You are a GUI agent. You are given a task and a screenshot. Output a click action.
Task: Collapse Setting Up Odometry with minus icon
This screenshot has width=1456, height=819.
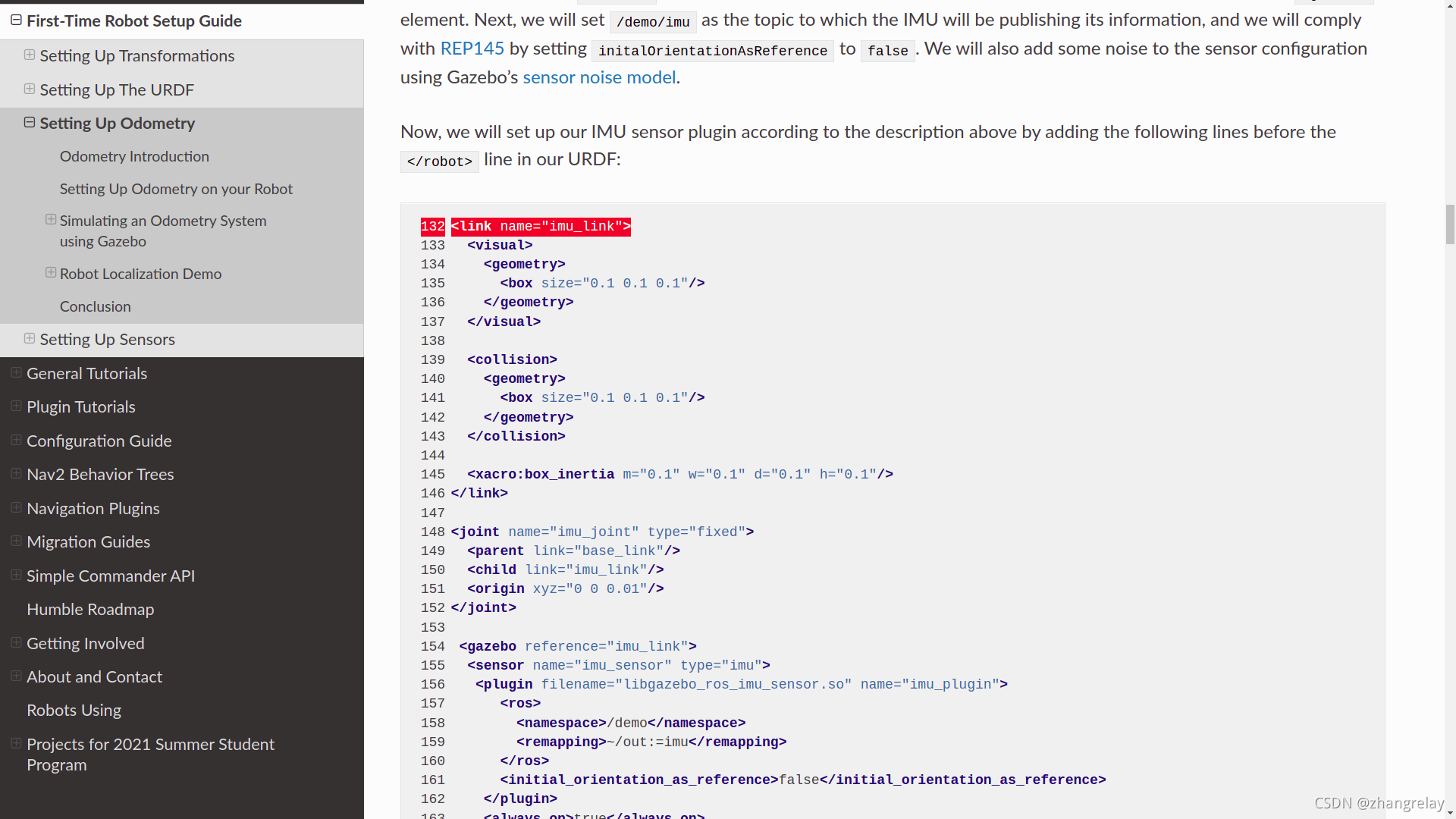coord(30,122)
